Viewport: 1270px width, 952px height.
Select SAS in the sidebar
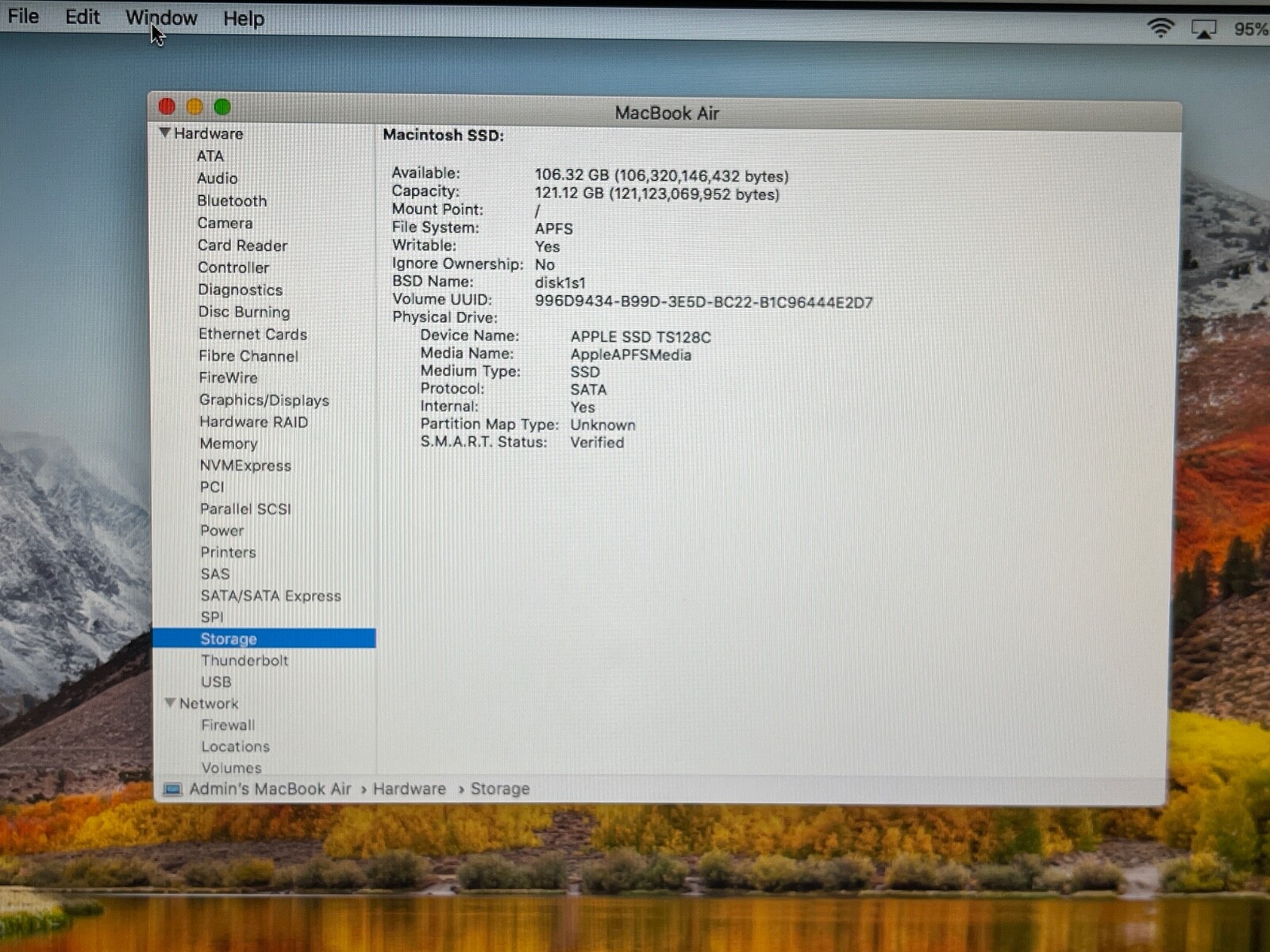click(x=215, y=574)
